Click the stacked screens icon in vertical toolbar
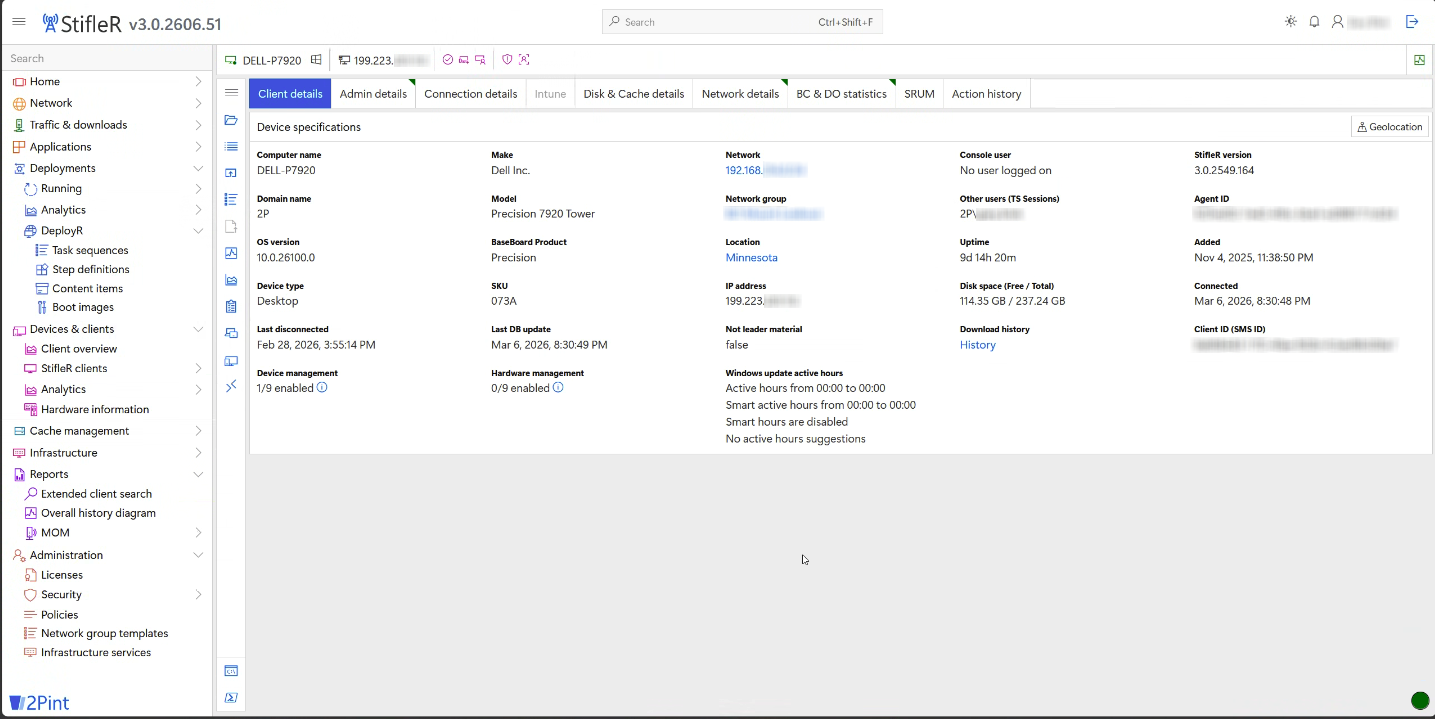Screen dimensions: 1435x719 tap(231, 333)
